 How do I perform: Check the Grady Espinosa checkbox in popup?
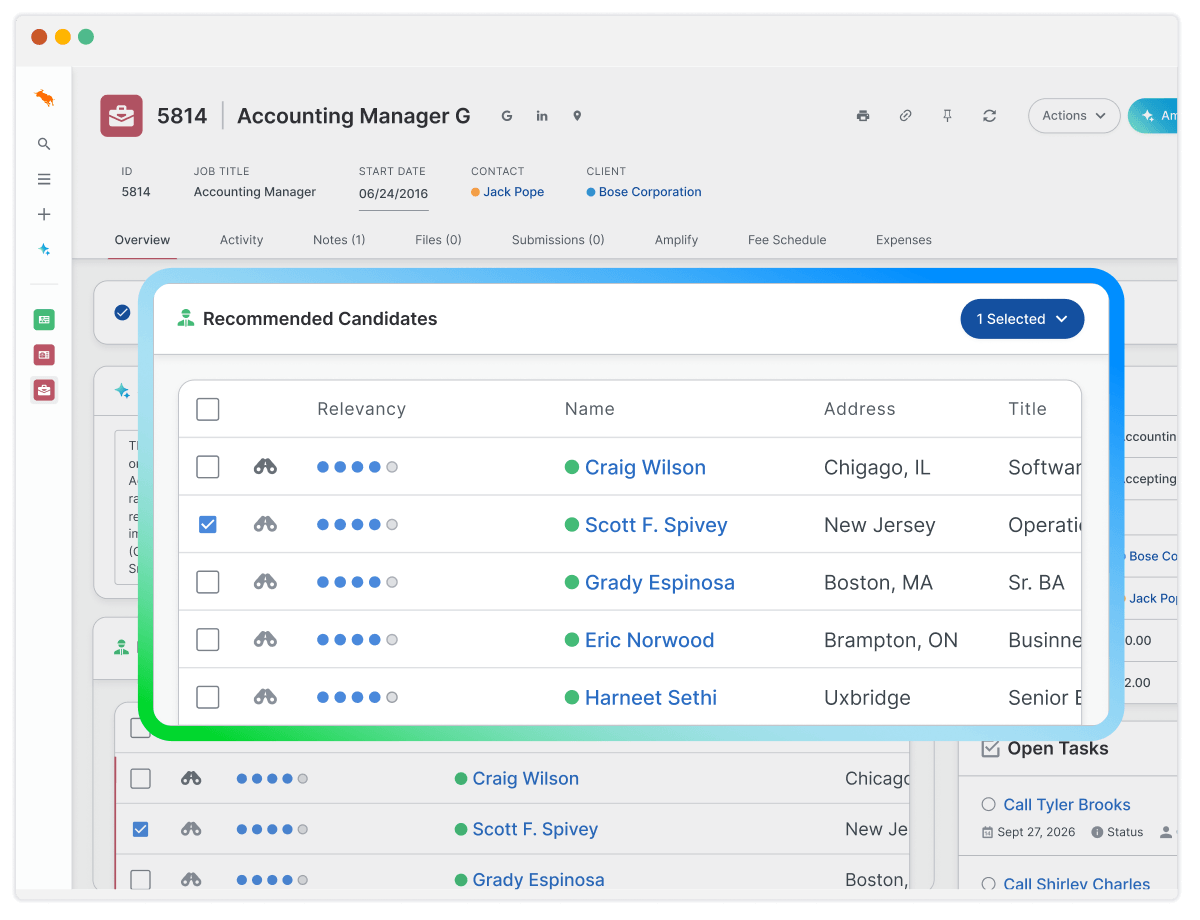tap(208, 582)
